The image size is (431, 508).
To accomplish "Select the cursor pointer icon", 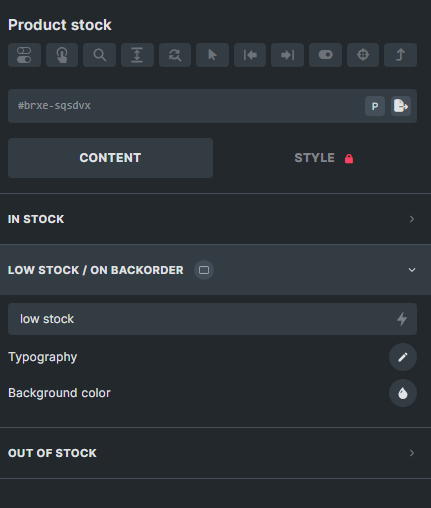I will click(x=212, y=55).
